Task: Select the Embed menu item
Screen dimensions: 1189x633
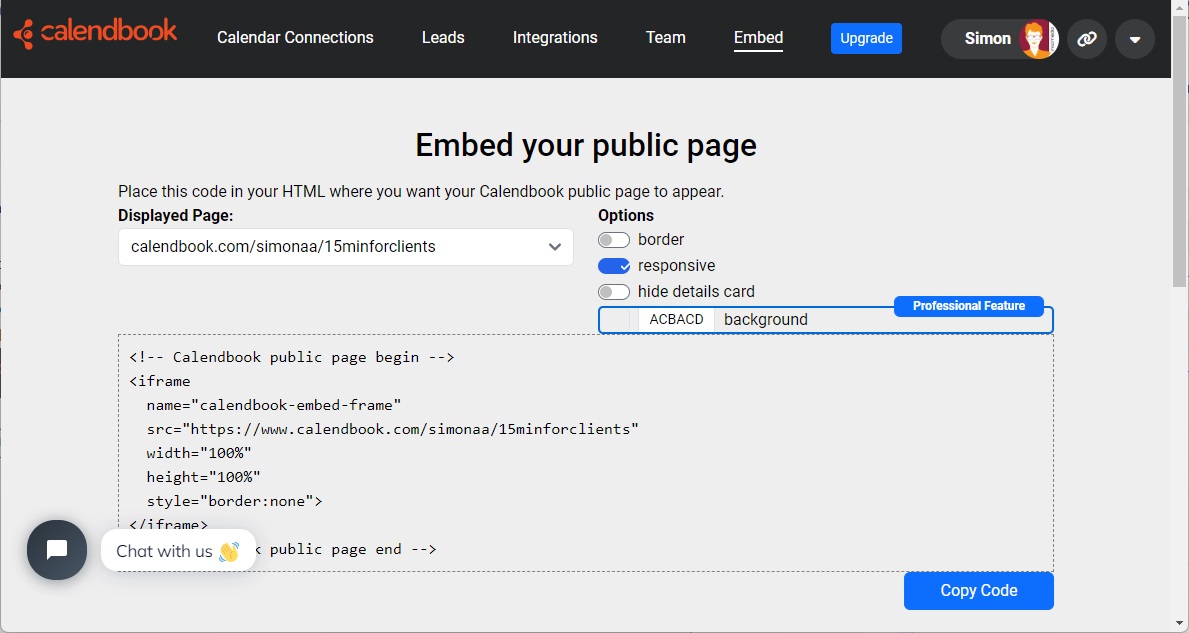Action: tap(758, 38)
